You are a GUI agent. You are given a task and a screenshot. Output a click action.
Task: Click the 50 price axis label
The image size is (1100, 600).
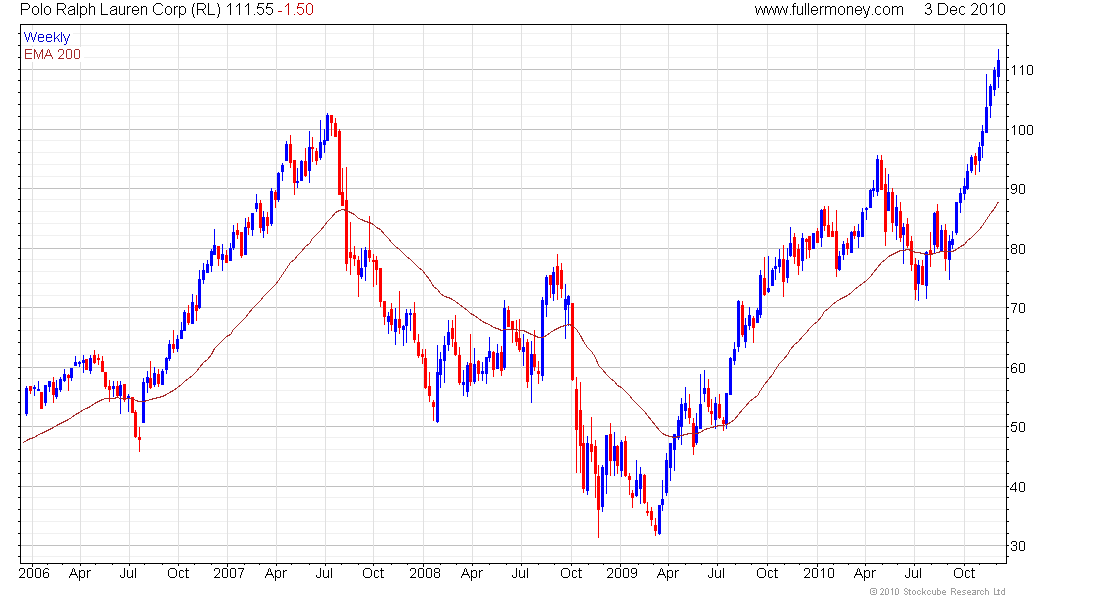[x=1018, y=427]
